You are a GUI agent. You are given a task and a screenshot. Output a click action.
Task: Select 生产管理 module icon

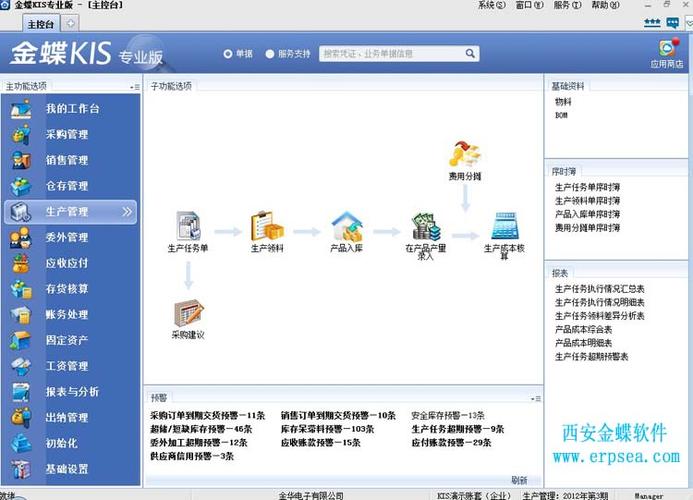click(x=21, y=212)
